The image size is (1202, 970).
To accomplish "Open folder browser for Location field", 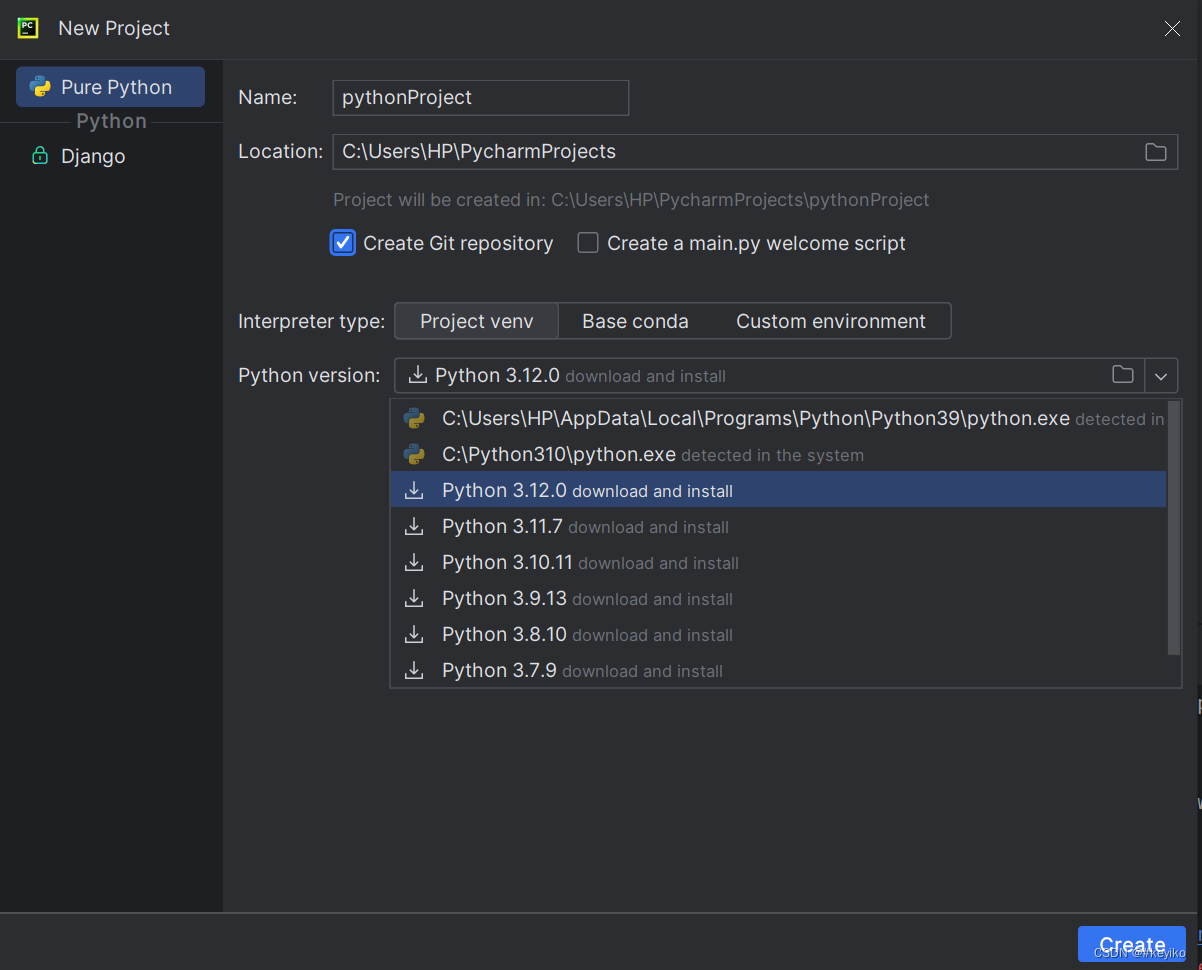I will pos(1156,152).
